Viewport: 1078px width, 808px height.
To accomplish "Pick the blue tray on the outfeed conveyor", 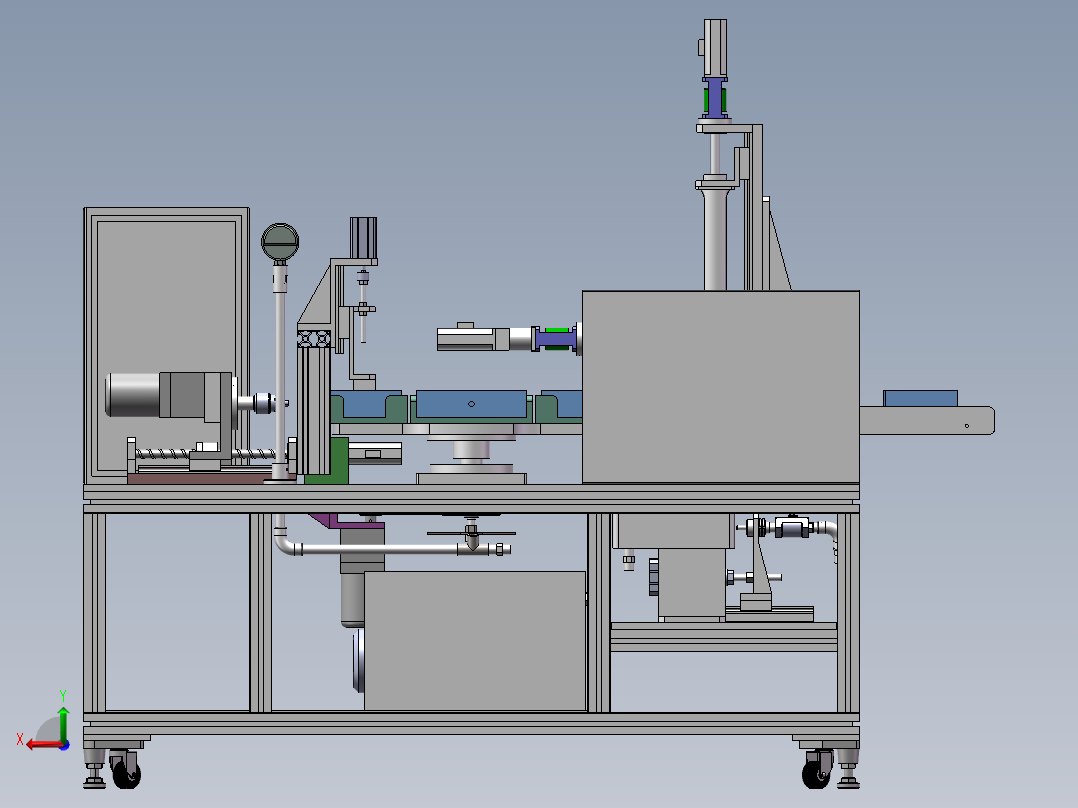I will [x=921, y=398].
